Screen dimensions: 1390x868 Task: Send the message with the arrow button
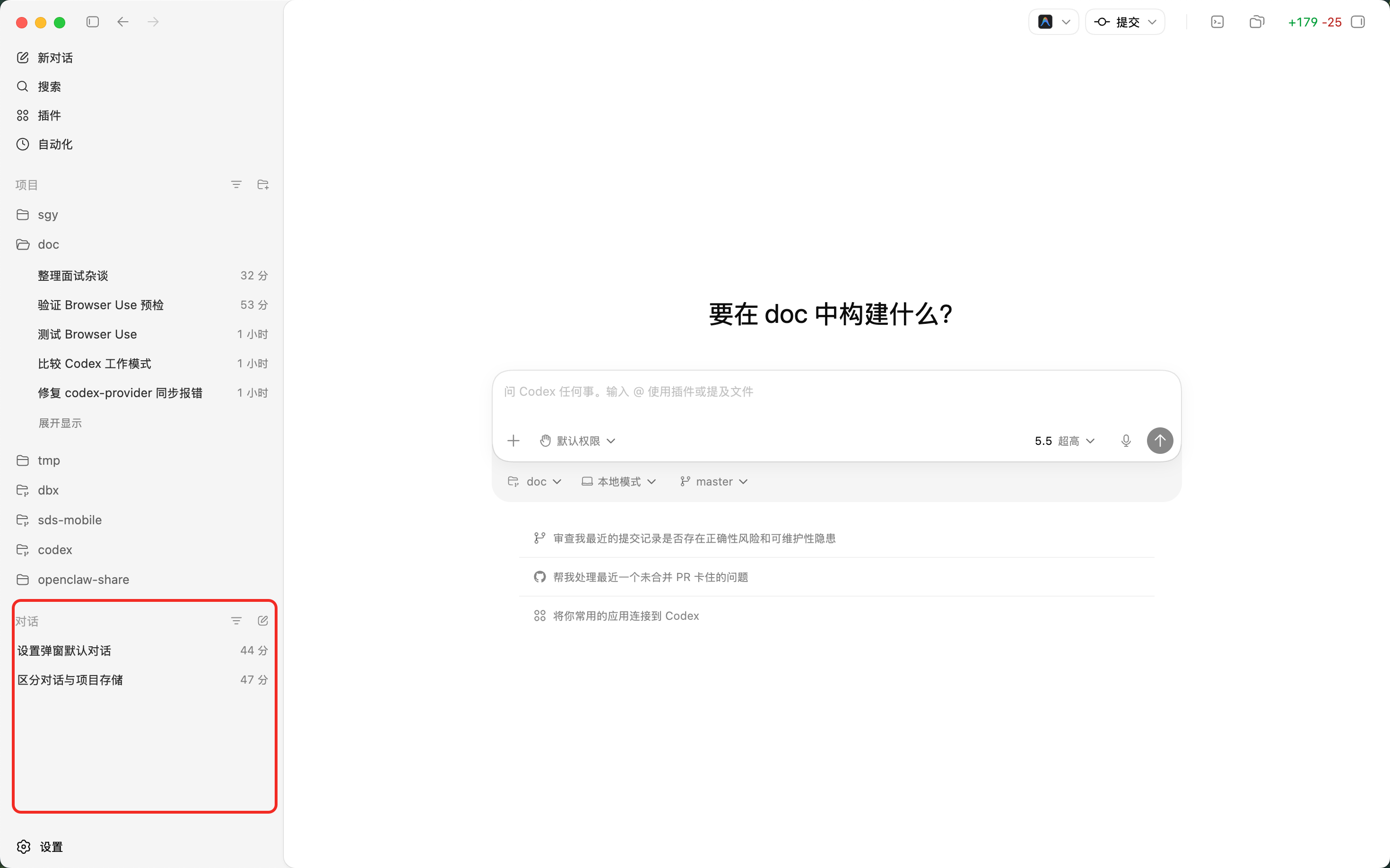pyautogui.click(x=1160, y=440)
